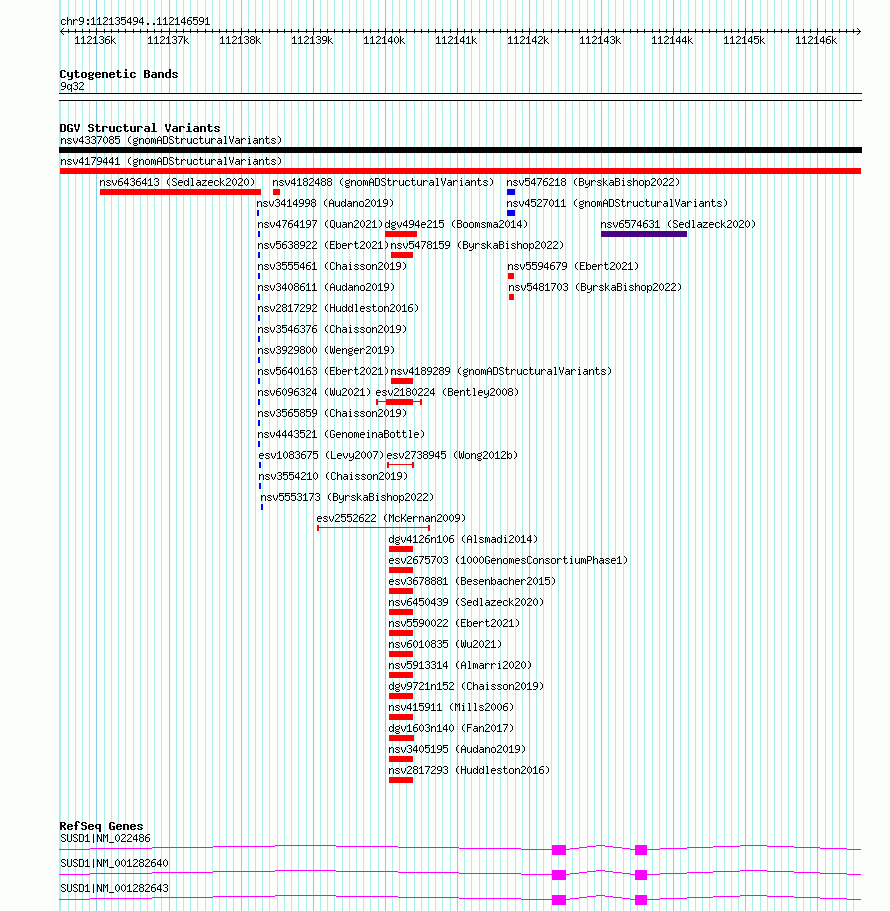
Task: Click nsv5594679 (Ebert2021) label
Action: (573, 266)
